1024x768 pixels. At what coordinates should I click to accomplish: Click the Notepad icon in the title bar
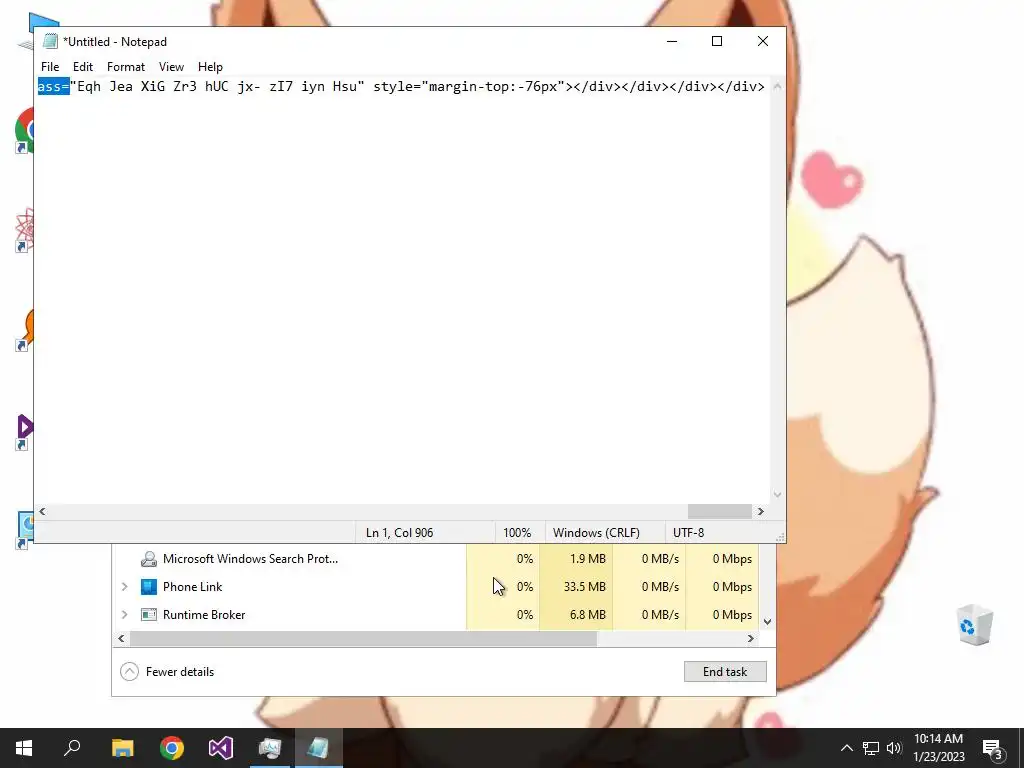50,41
